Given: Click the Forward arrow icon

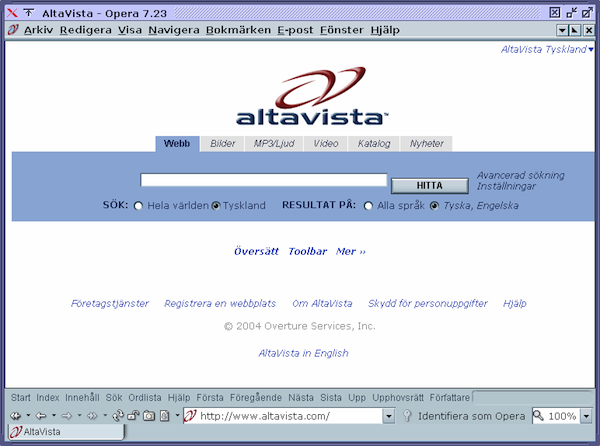Looking at the screenshot, I should pyautogui.click(x=67, y=416).
